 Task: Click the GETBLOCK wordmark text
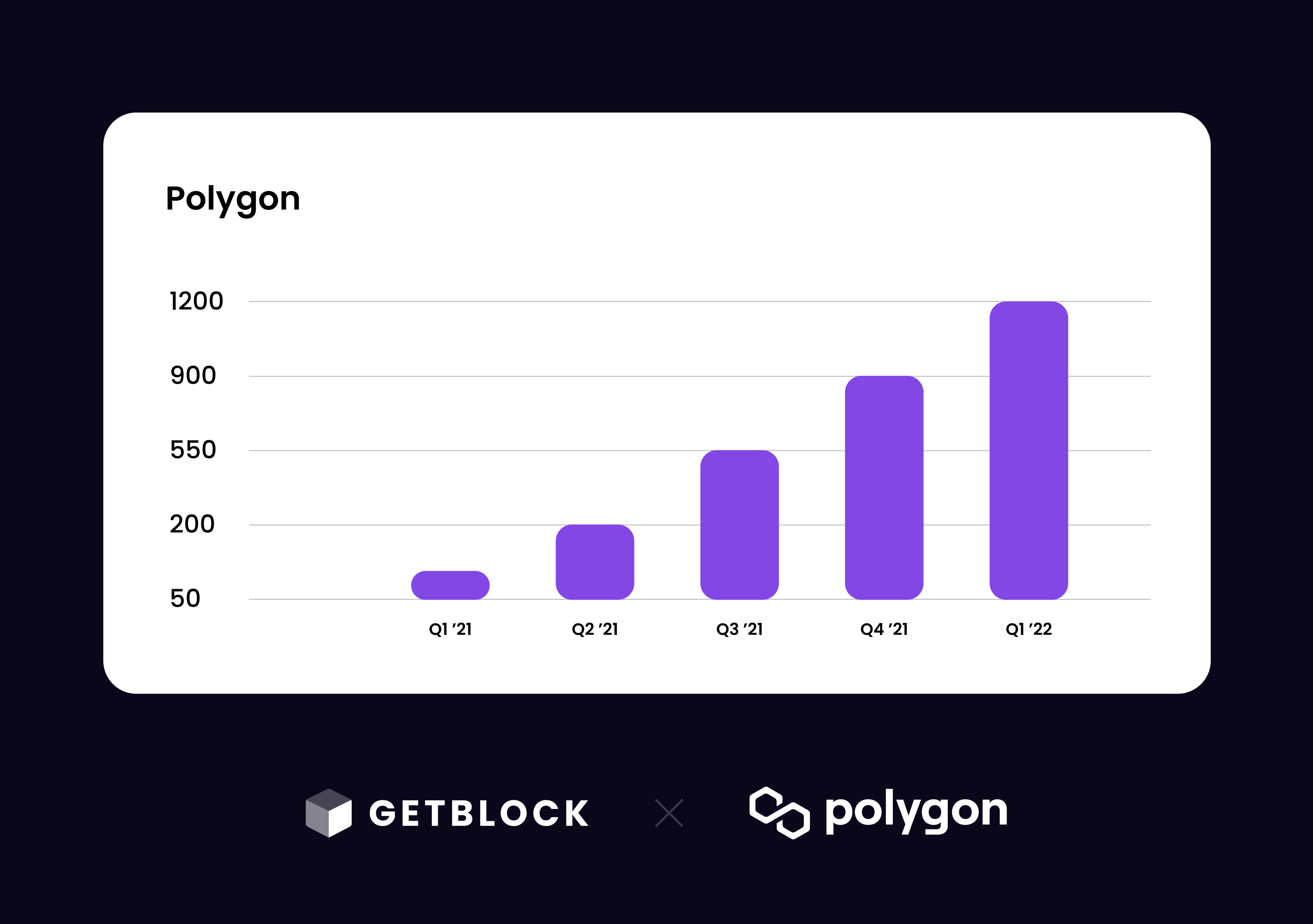tap(479, 813)
